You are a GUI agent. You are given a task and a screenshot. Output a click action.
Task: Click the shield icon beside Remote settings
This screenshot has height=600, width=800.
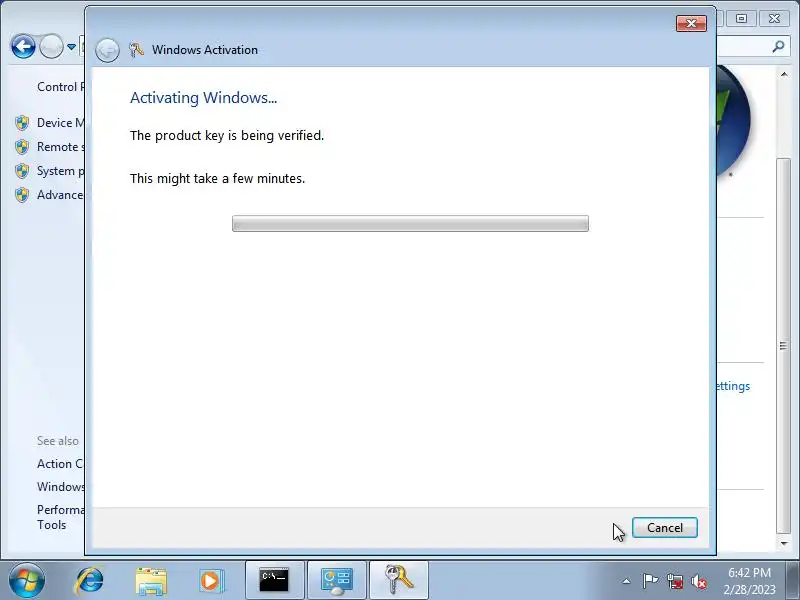[22, 147]
